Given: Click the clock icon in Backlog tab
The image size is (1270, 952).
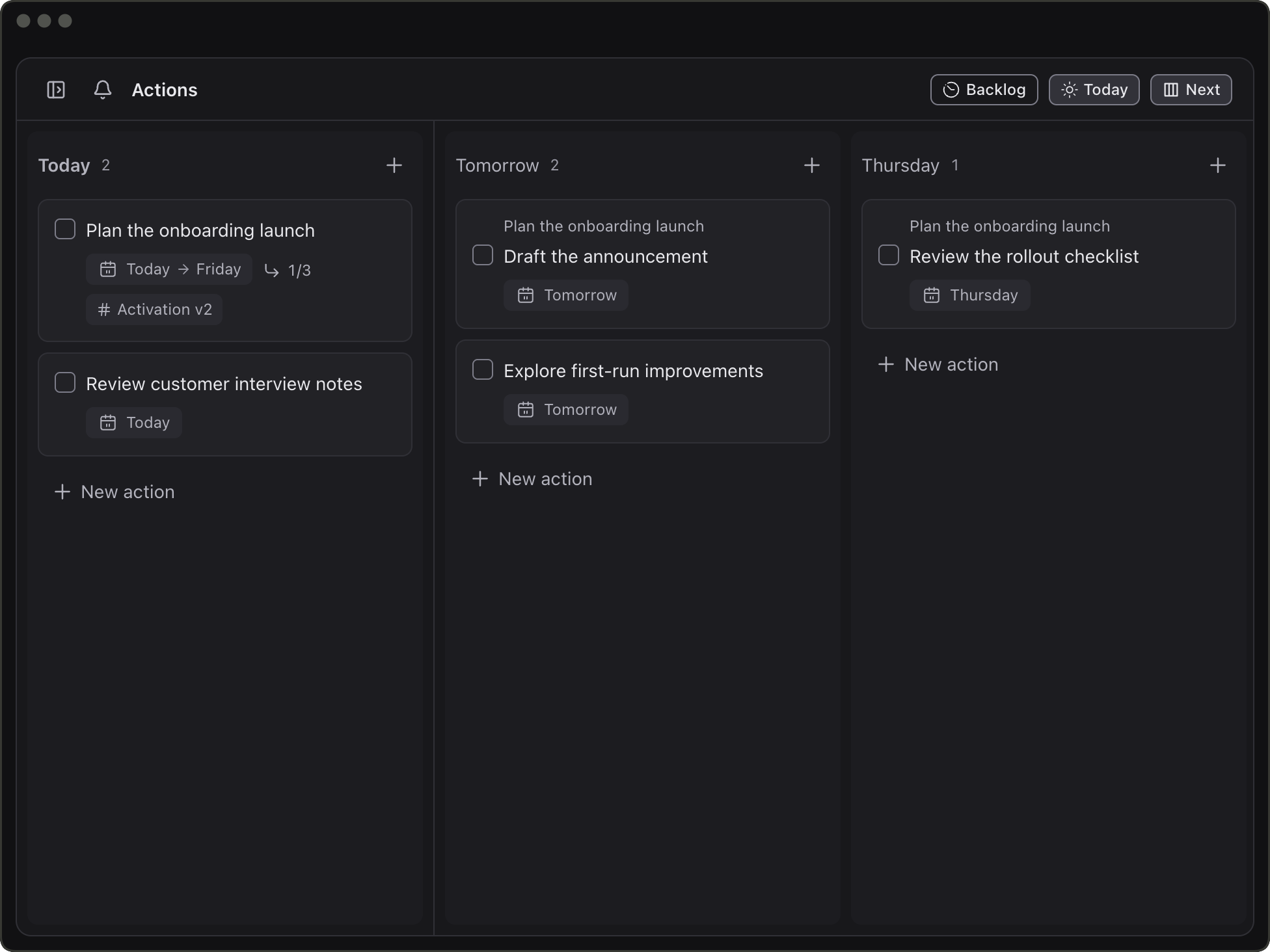Looking at the screenshot, I should (951, 90).
